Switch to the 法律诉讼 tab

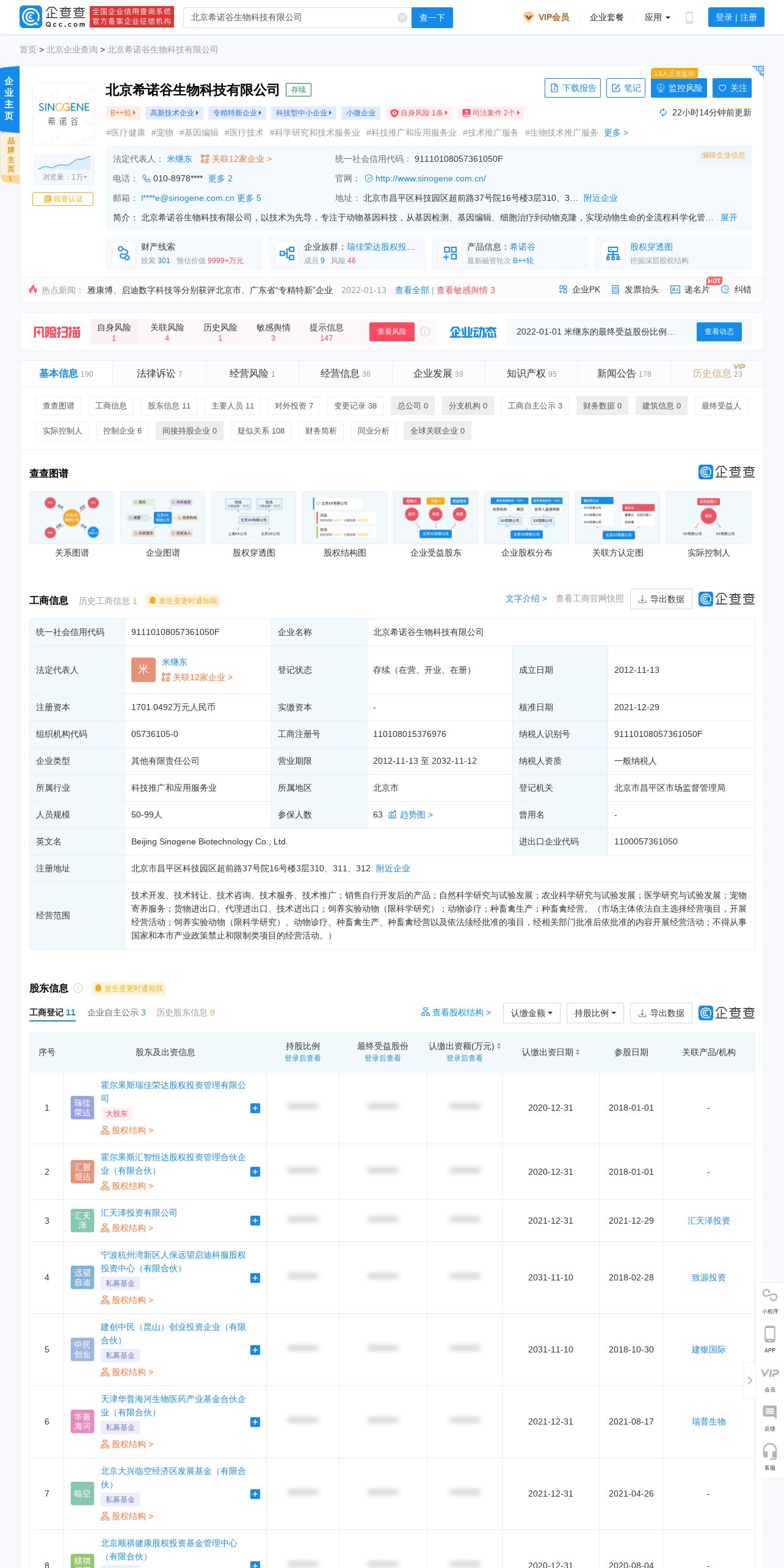tap(159, 373)
